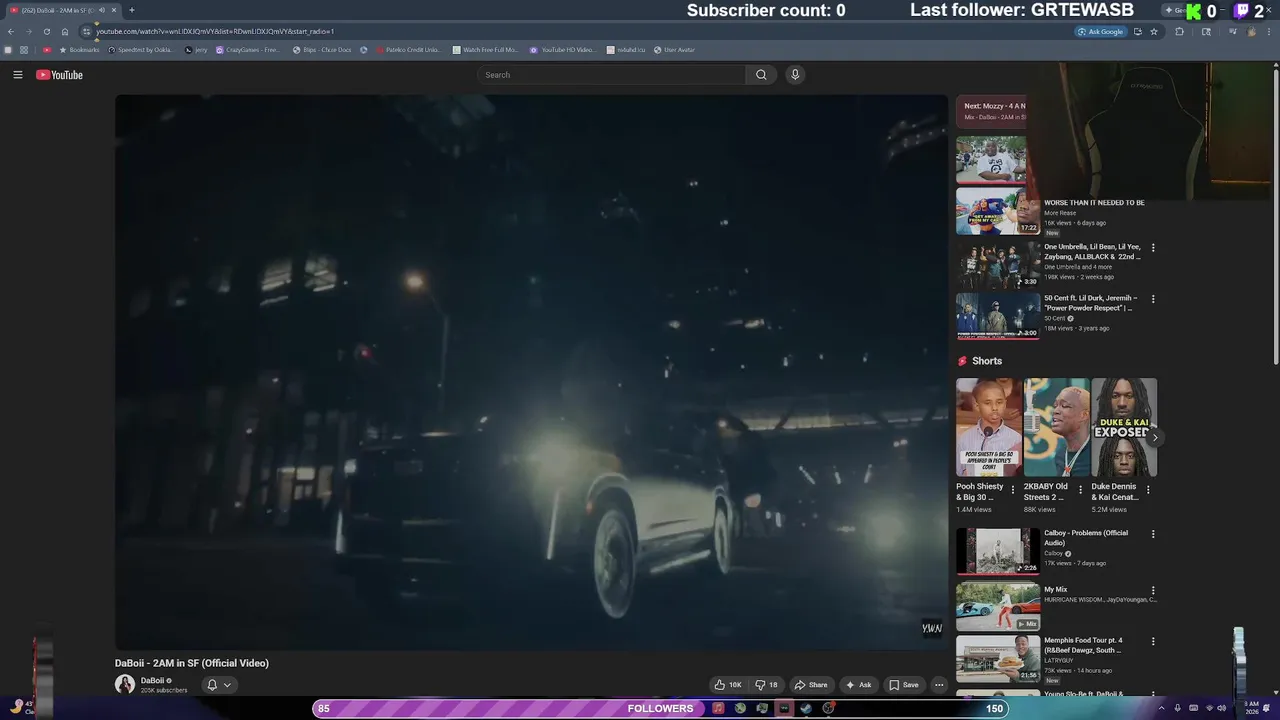The image size is (1280, 720).
Task: Open browser extensions puzzle icon
Action: (1180, 31)
